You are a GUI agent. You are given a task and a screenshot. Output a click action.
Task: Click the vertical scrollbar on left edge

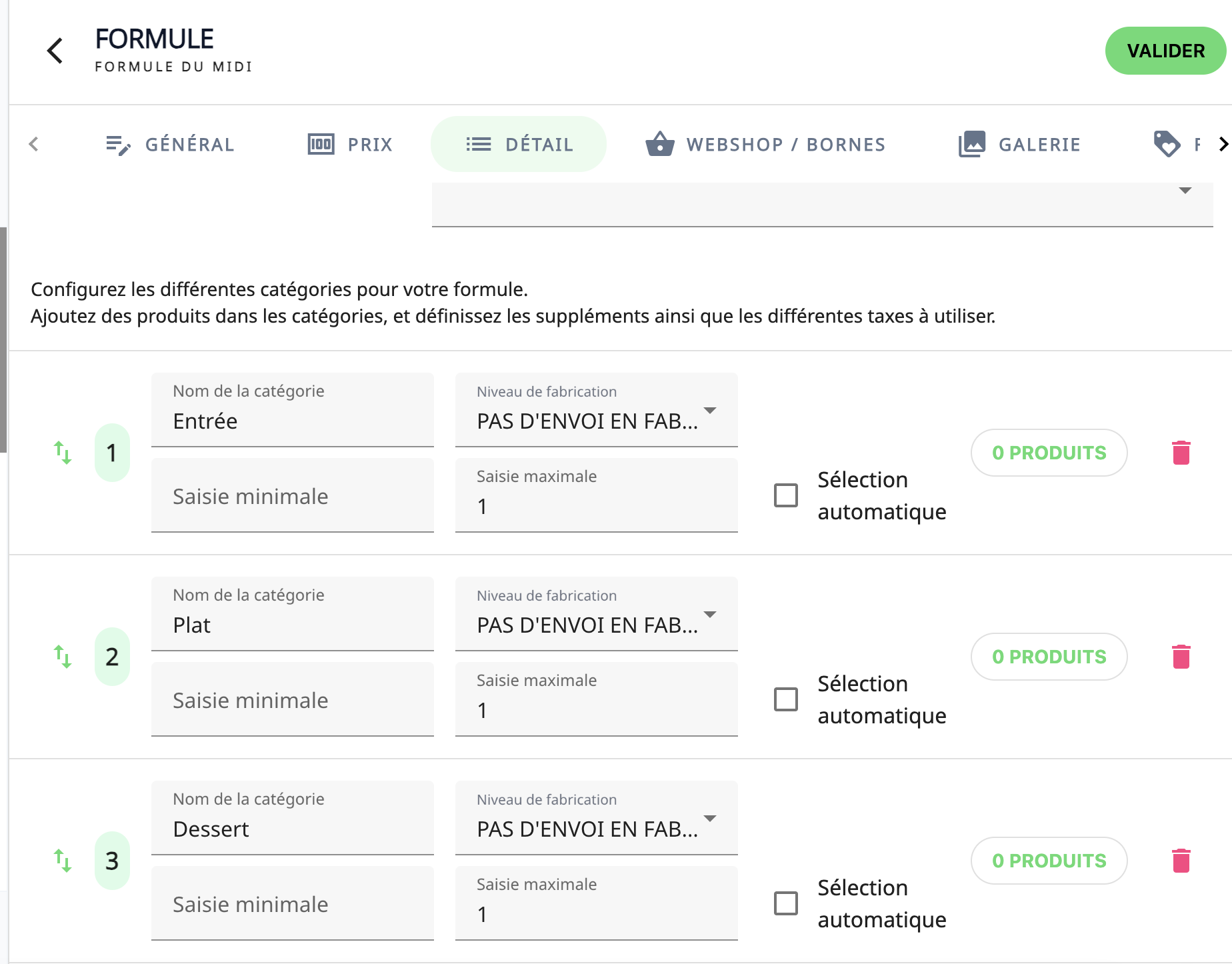click(x=3, y=340)
